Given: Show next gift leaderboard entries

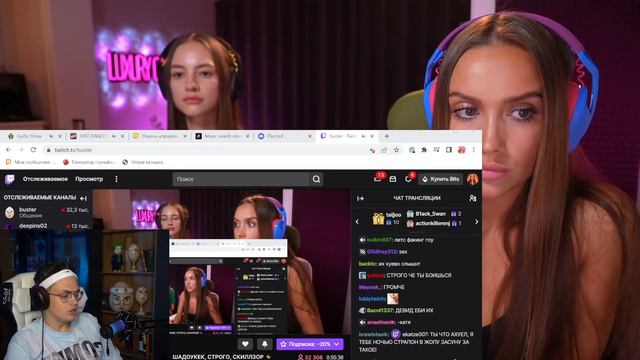Looking at the screenshot, I should (476, 222).
